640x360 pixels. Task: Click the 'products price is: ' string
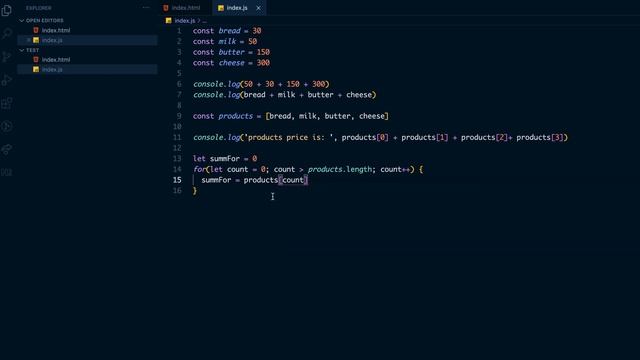(x=289, y=138)
